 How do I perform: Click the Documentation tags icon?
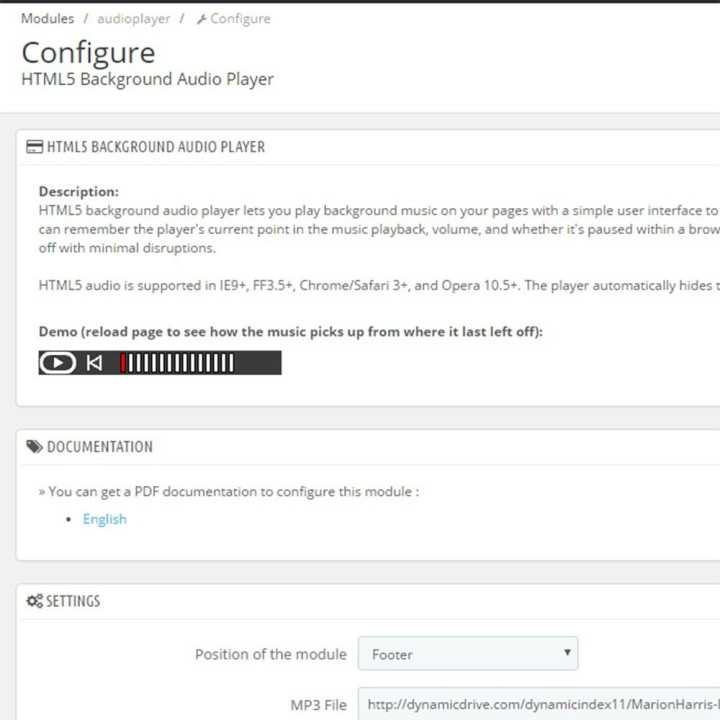coord(34,446)
